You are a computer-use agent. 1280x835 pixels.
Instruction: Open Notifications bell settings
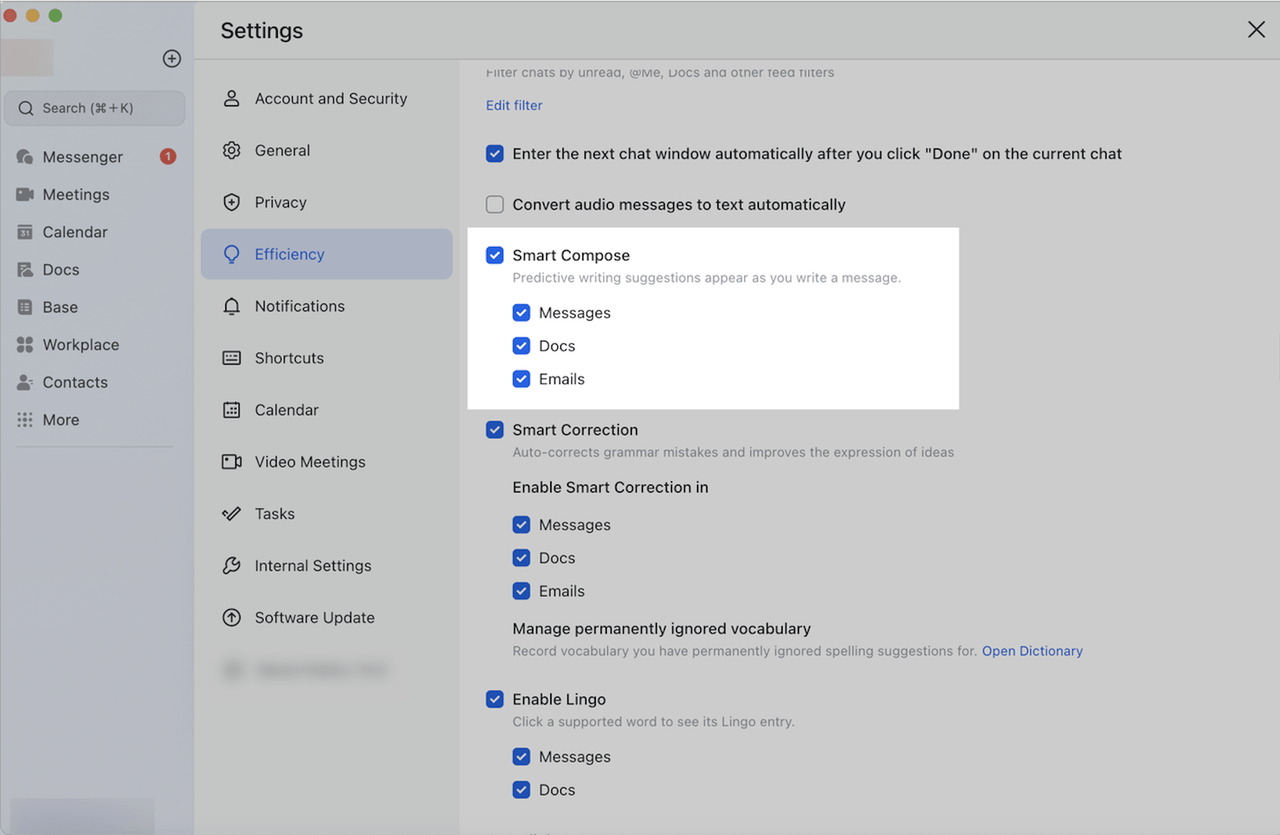(232, 307)
